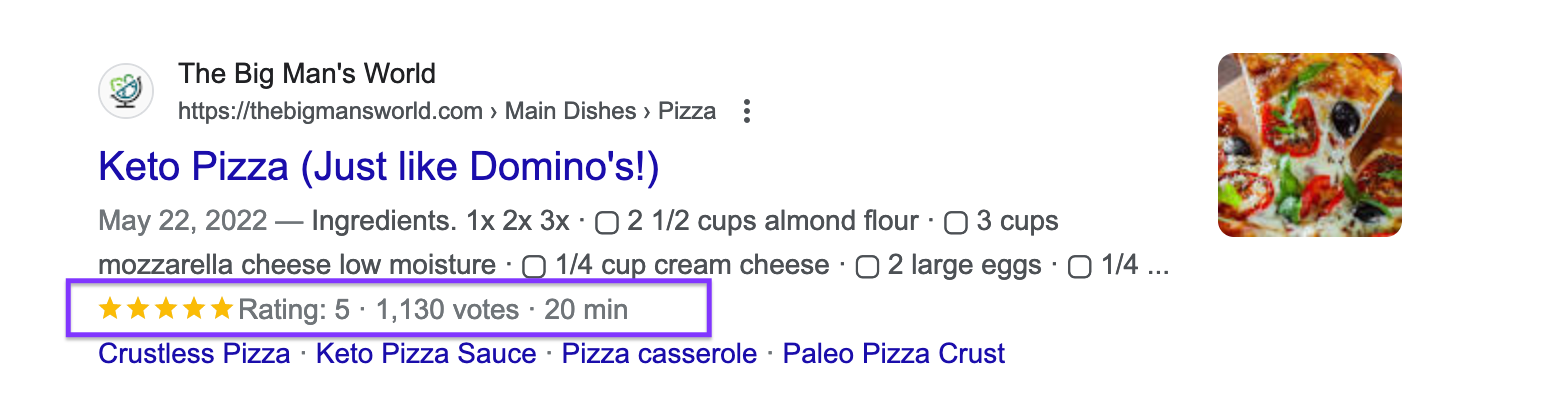Click The Big Man's World site name
Image resolution: width=1556 pixels, height=404 pixels.
coord(307,74)
